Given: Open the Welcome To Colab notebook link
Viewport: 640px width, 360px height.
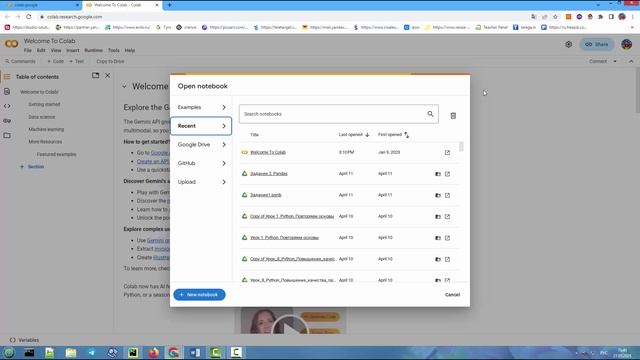Looking at the screenshot, I should pyautogui.click(x=268, y=152).
